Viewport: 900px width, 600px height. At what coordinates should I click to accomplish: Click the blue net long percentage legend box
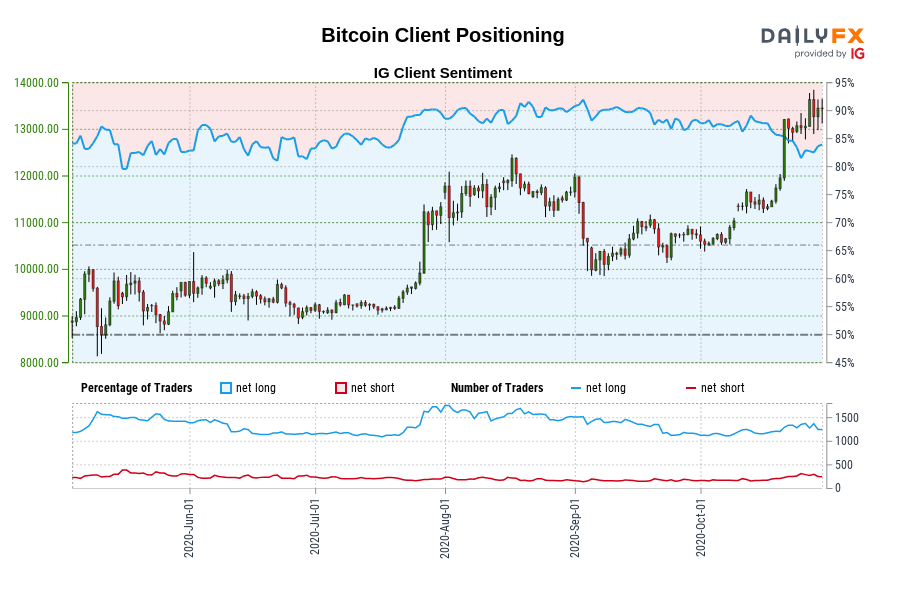point(226,388)
